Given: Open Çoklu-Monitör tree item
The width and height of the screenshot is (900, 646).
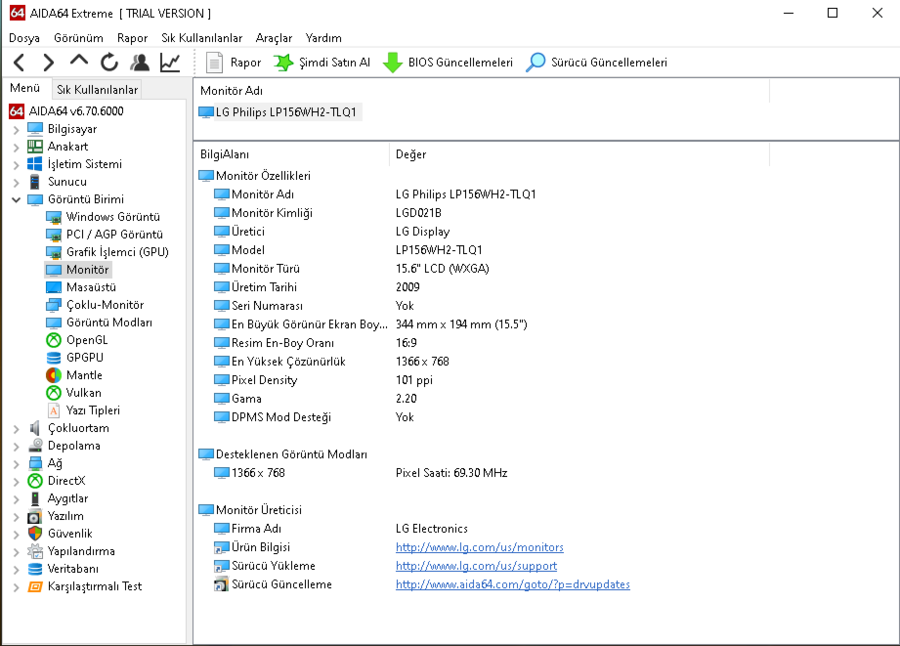Looking at the screenshot, I should pos(104,305).
